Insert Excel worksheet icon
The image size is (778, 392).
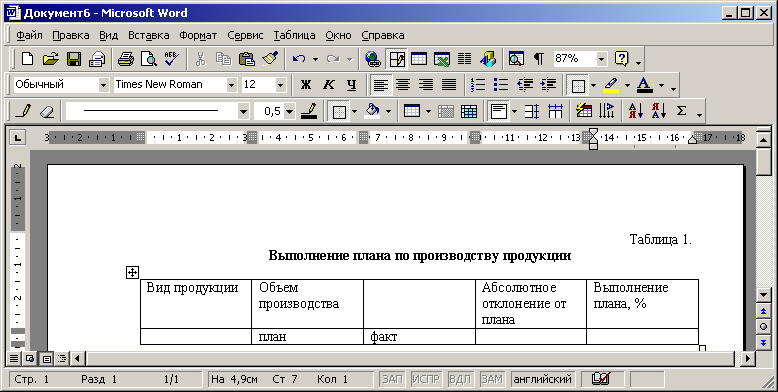point(442,59)
